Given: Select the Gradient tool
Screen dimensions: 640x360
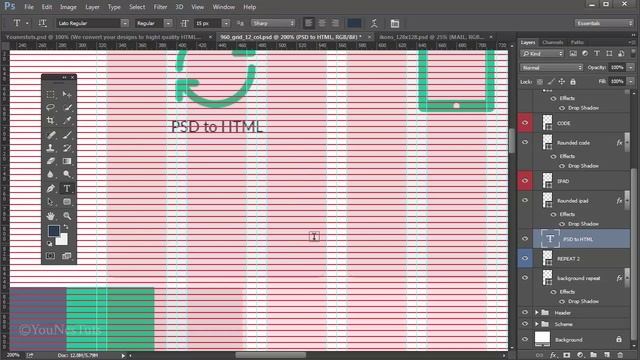Looking at the screenshot, I should (67, 161).
